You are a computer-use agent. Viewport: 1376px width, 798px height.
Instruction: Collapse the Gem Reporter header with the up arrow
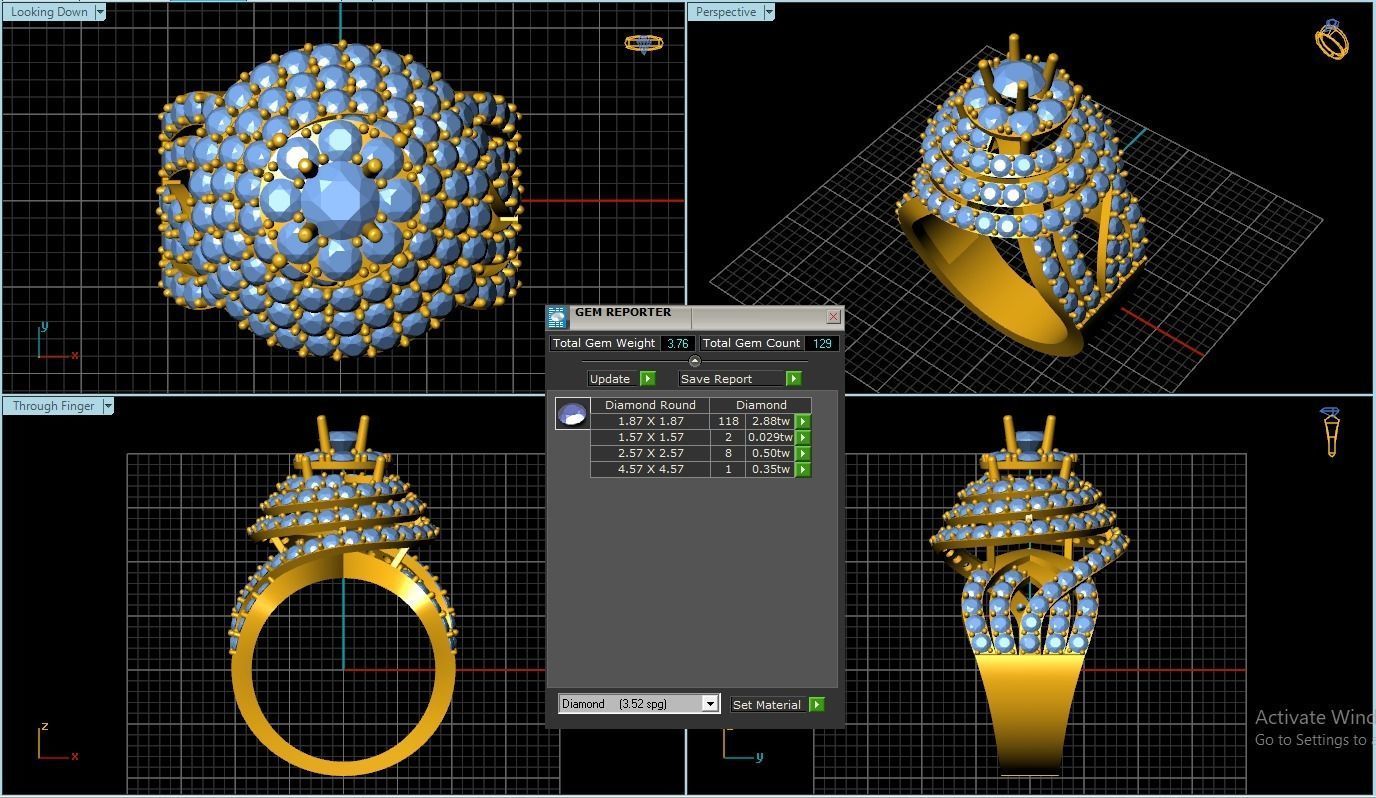[695, 361]
